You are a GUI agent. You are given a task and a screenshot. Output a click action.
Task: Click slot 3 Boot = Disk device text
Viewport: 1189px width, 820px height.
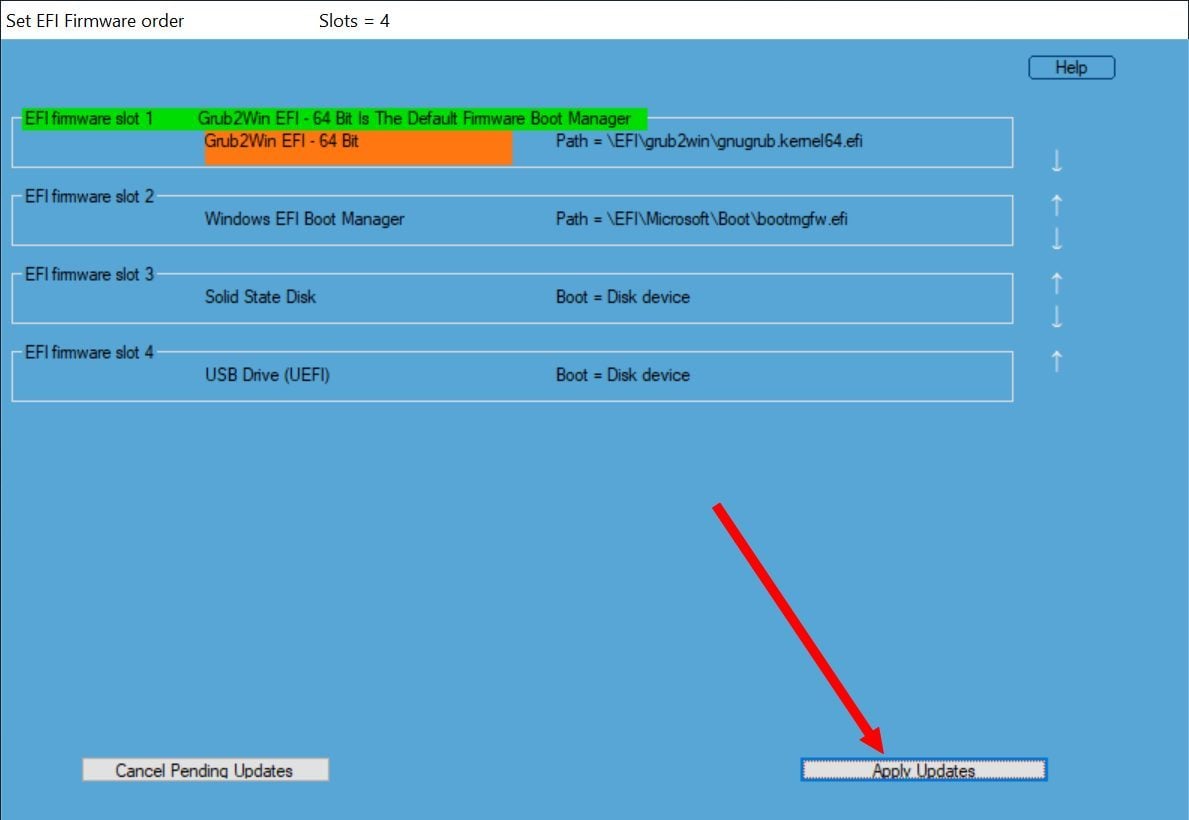click(623, 297)
